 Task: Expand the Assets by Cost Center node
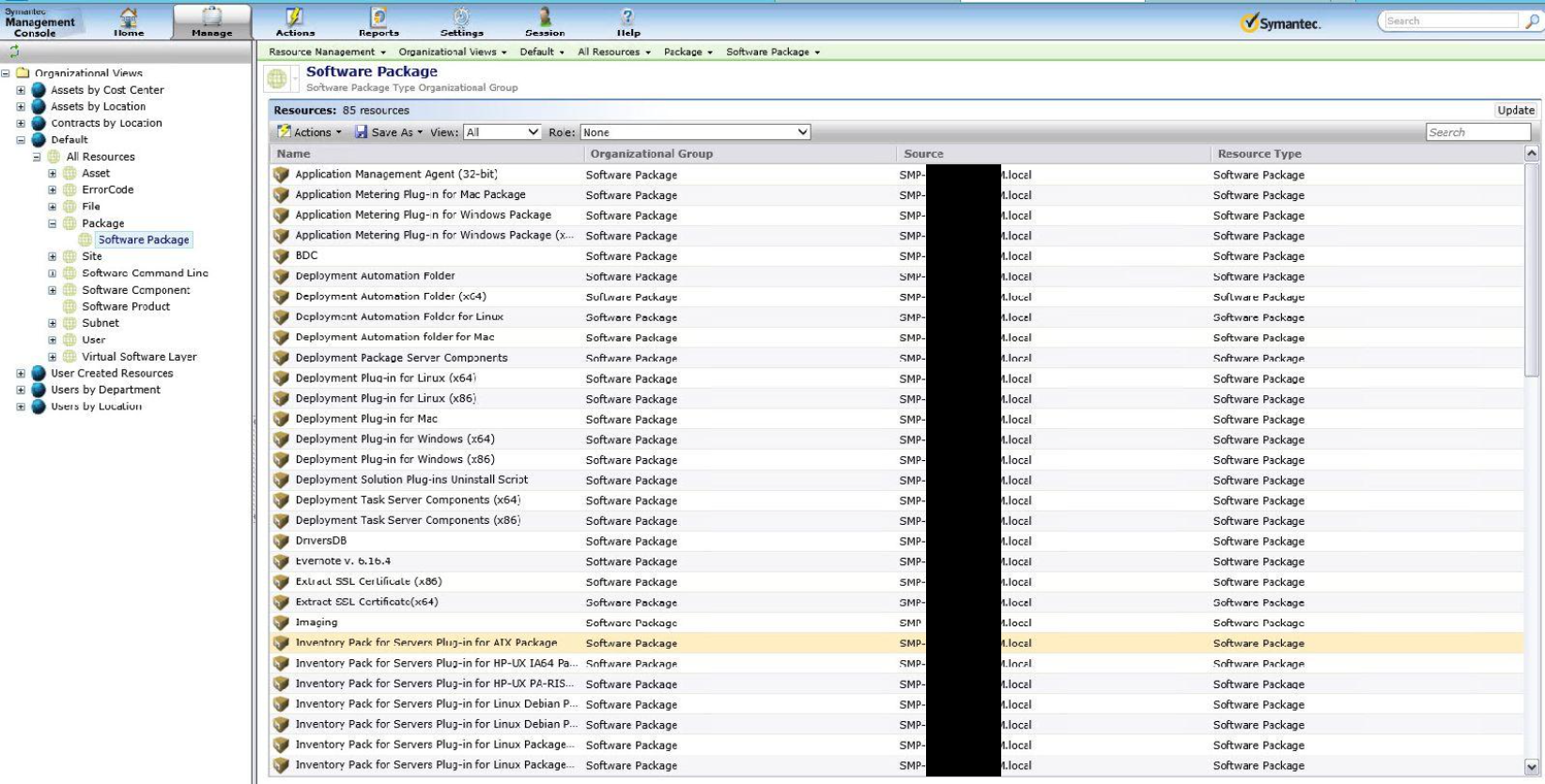(x=21, y=91)
